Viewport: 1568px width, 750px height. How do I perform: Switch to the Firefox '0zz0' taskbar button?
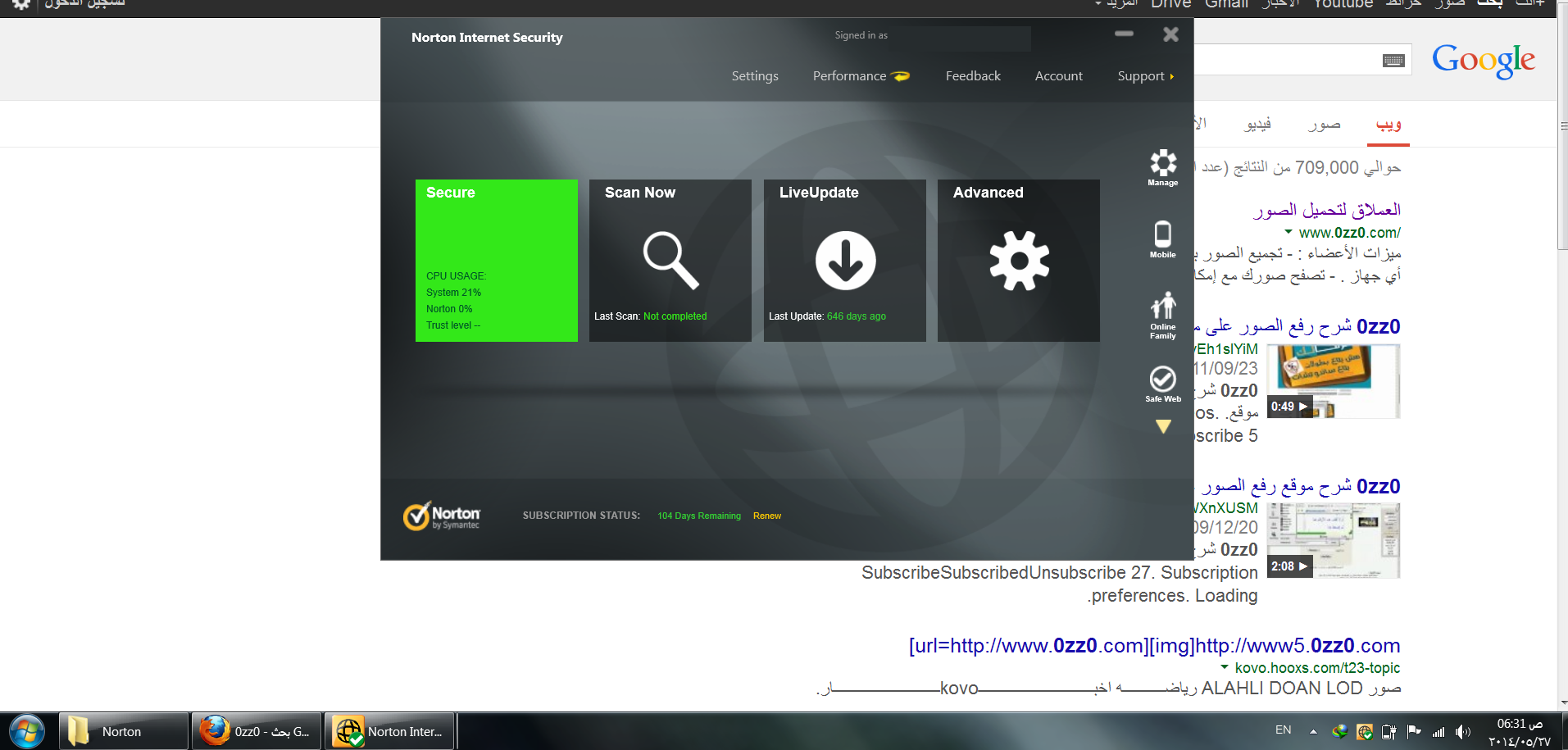point(257,731)
